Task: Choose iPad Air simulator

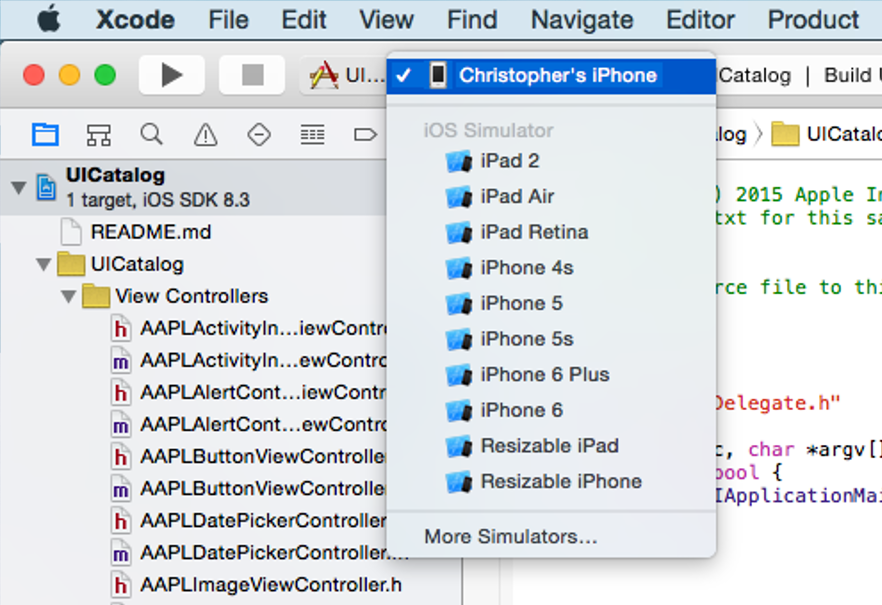Action: click(x=551, y=197)
